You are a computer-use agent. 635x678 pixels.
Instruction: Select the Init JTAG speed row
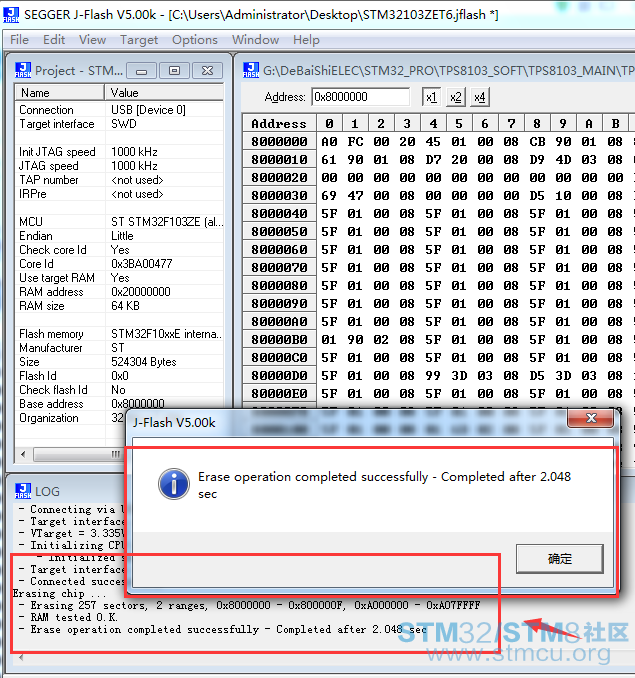[120, 152]
